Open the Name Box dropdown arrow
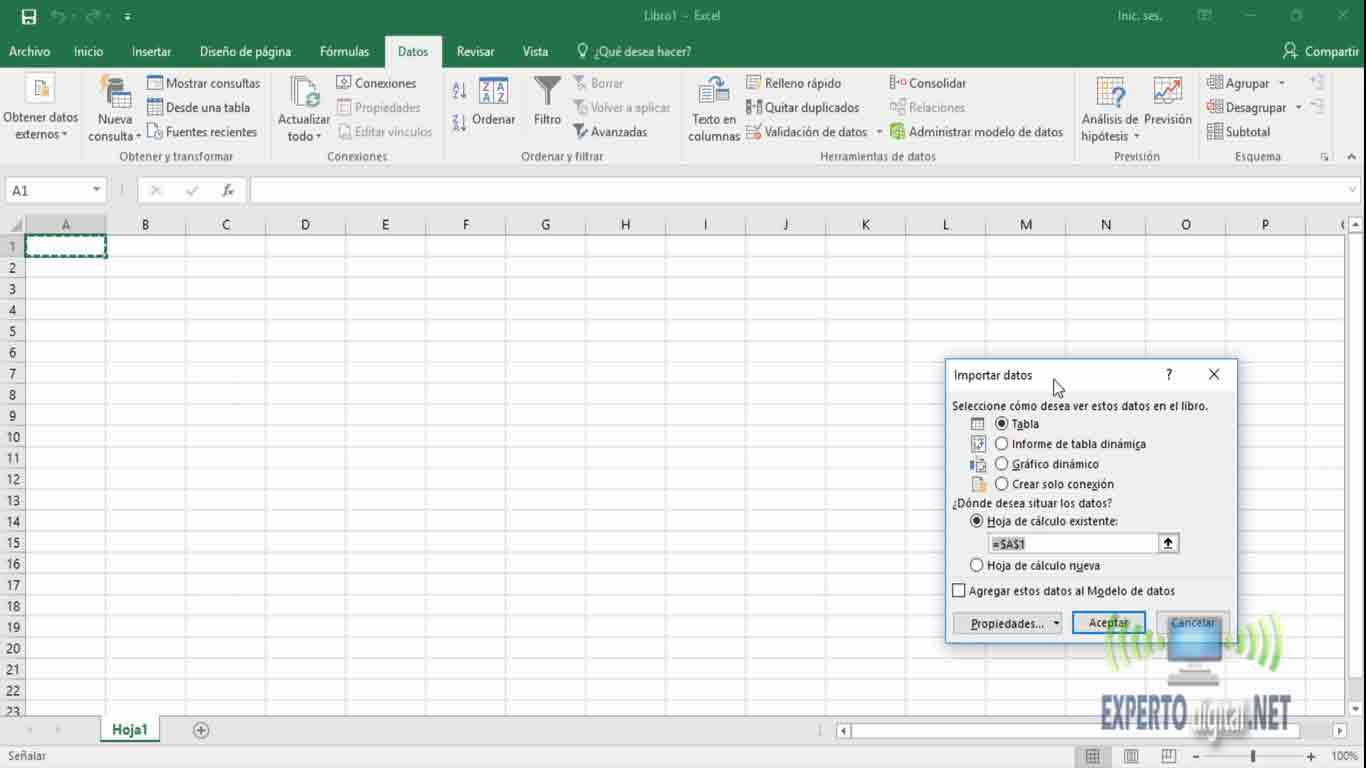Screen dimensions: 1366x768 click(x=96, y=190)
